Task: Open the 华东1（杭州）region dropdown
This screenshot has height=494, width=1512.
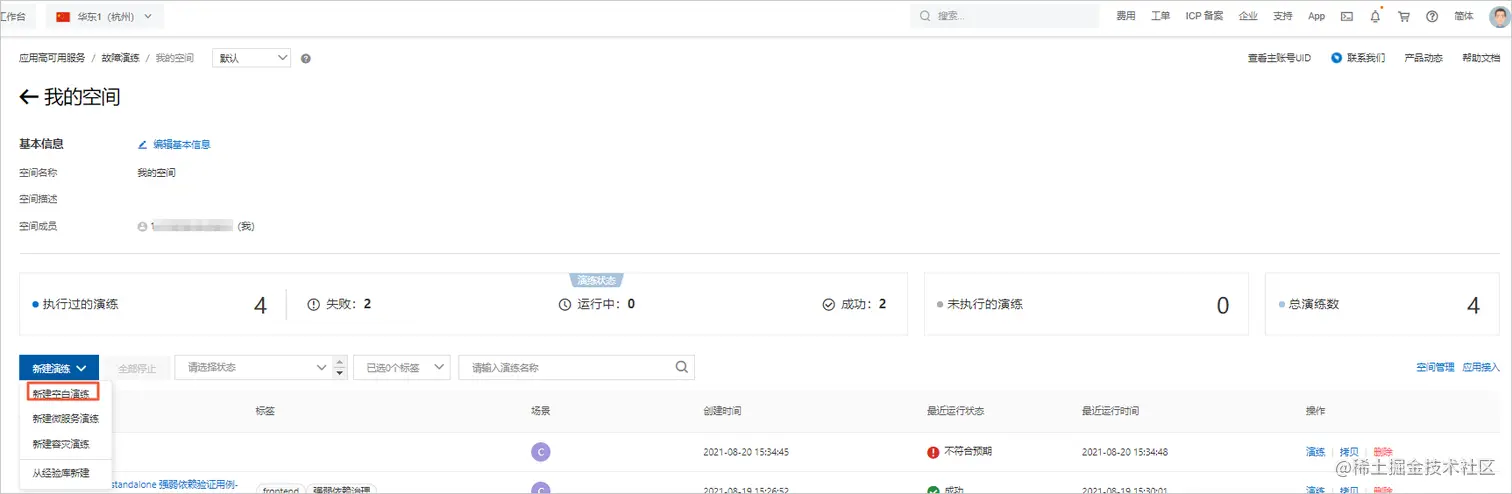Action: click(x=106, y=16)
